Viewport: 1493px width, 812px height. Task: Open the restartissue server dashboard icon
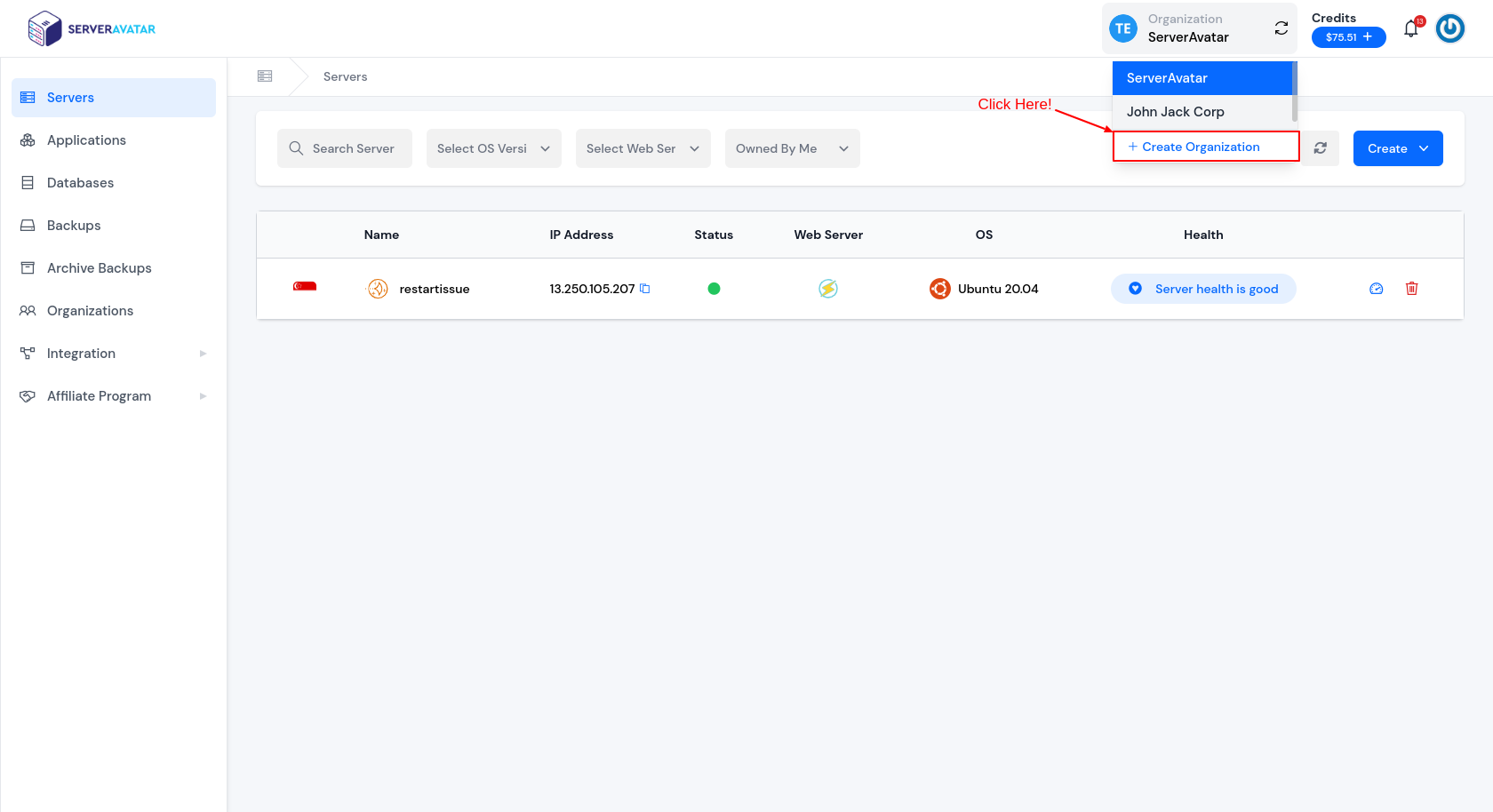pyautogui.click(x=1377, y=289)
